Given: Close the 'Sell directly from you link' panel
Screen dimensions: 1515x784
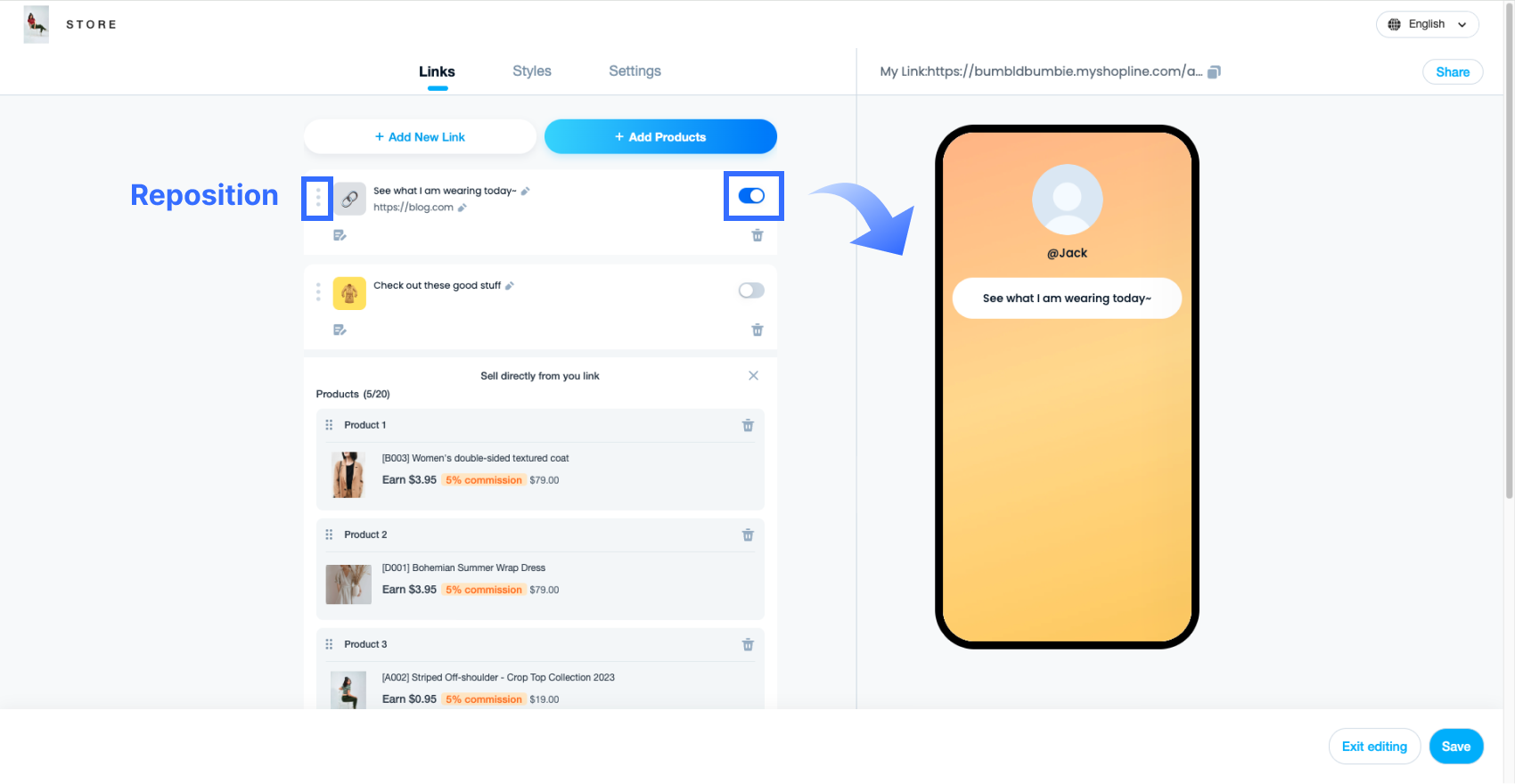Looking at the screenshot, I should click(x=753, y=376).
